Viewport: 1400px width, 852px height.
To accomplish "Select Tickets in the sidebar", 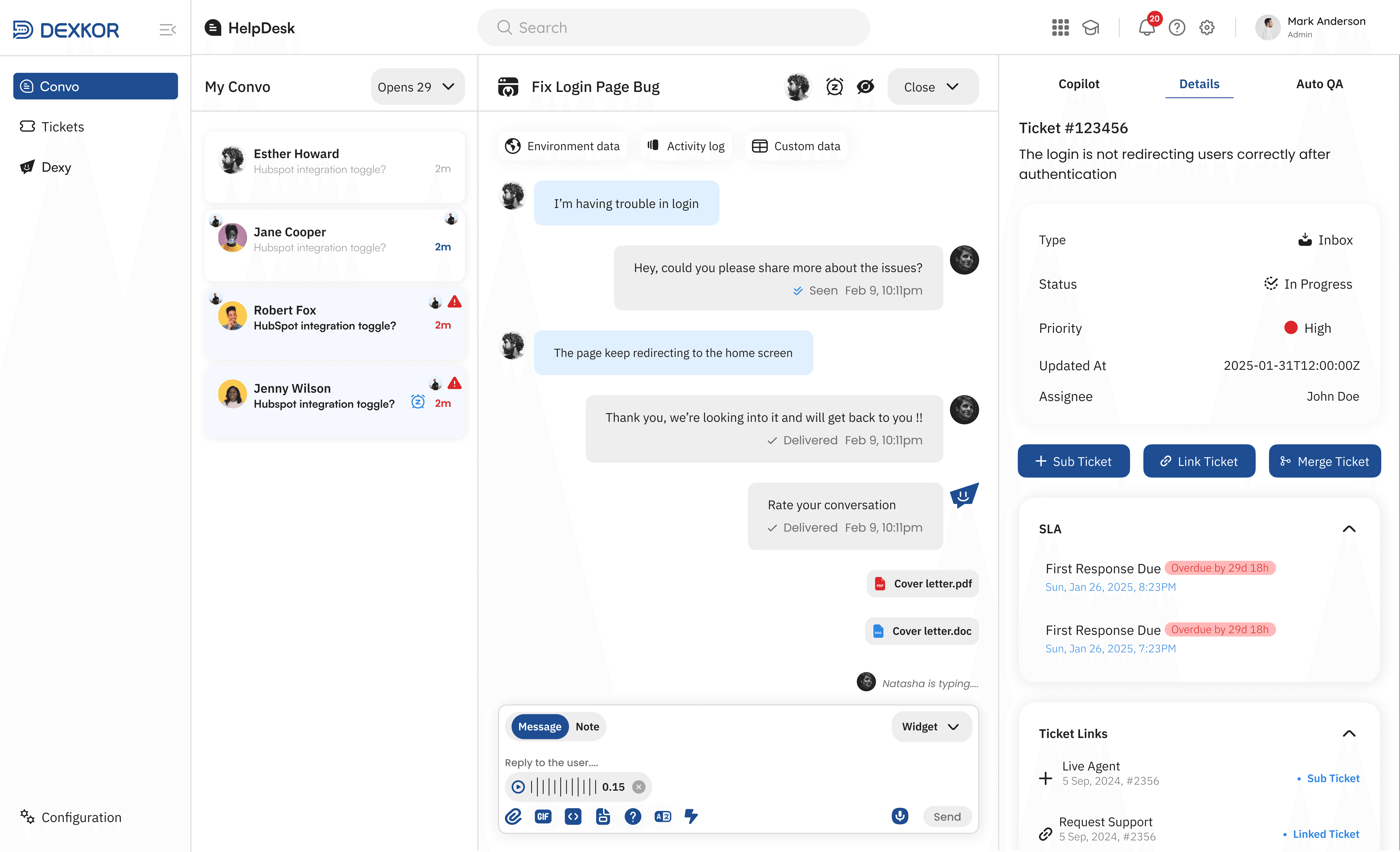I will (x=52, y=127).
